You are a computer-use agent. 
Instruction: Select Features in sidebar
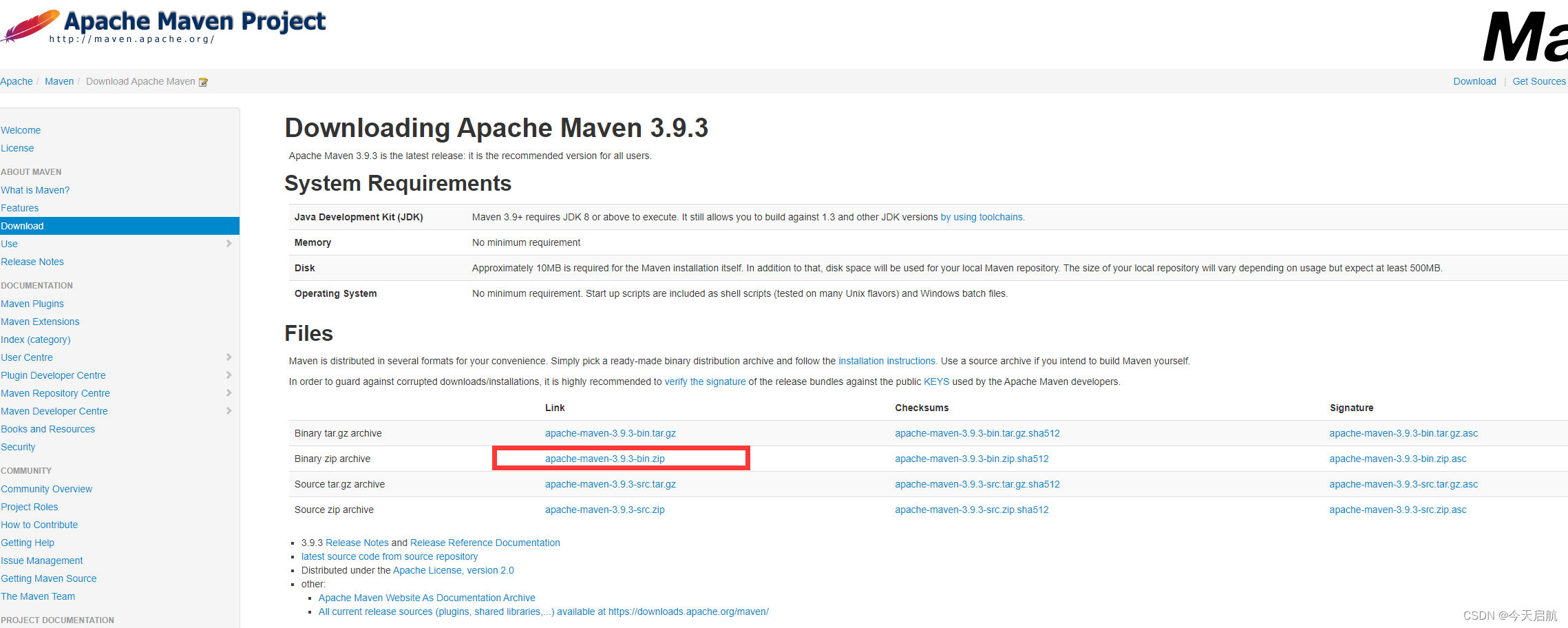click(x=20, y=208)
